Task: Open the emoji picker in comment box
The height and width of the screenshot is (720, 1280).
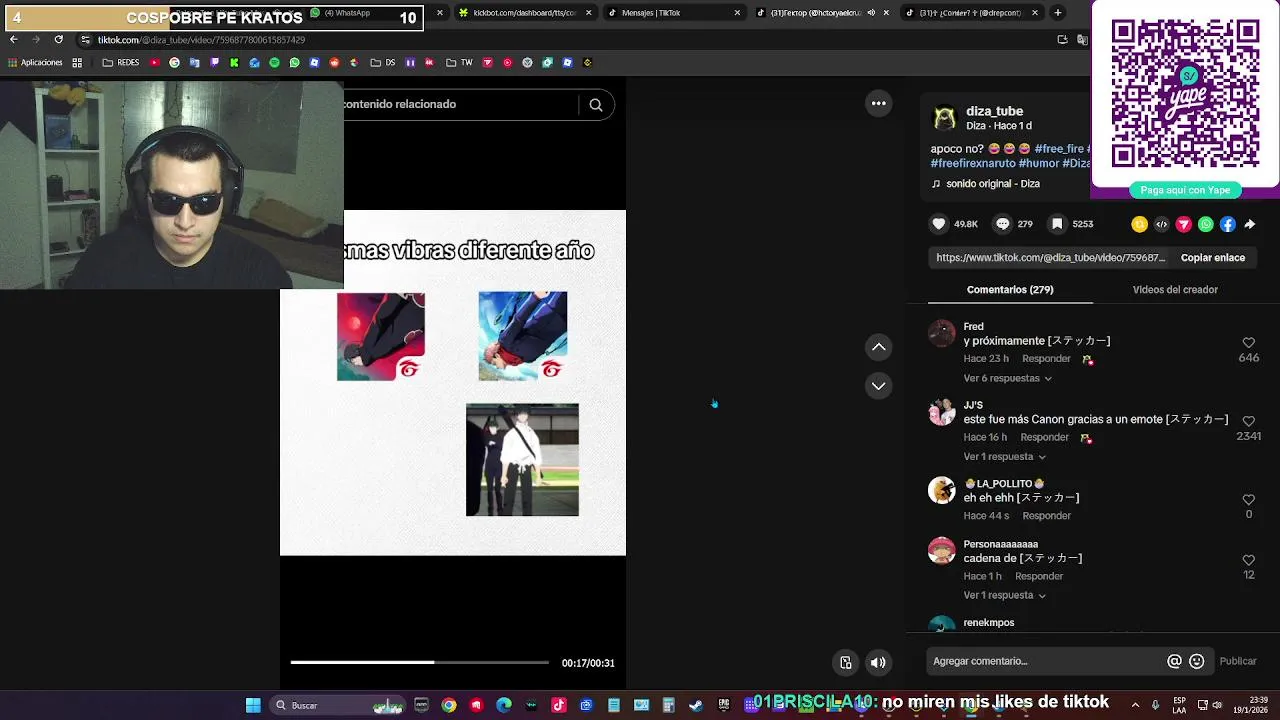Action: point(1196,661)
